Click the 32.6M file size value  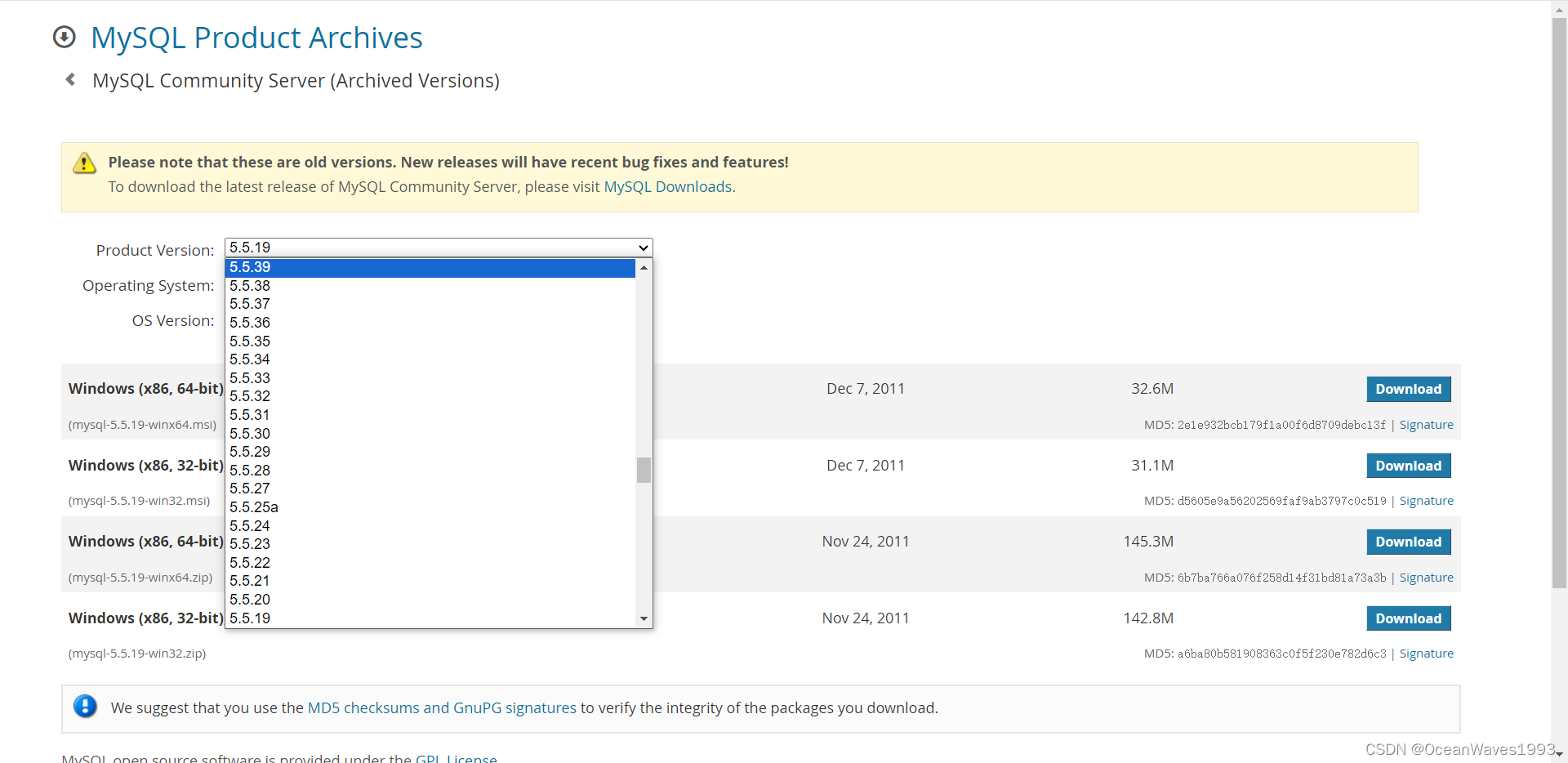pos(1152,389)
